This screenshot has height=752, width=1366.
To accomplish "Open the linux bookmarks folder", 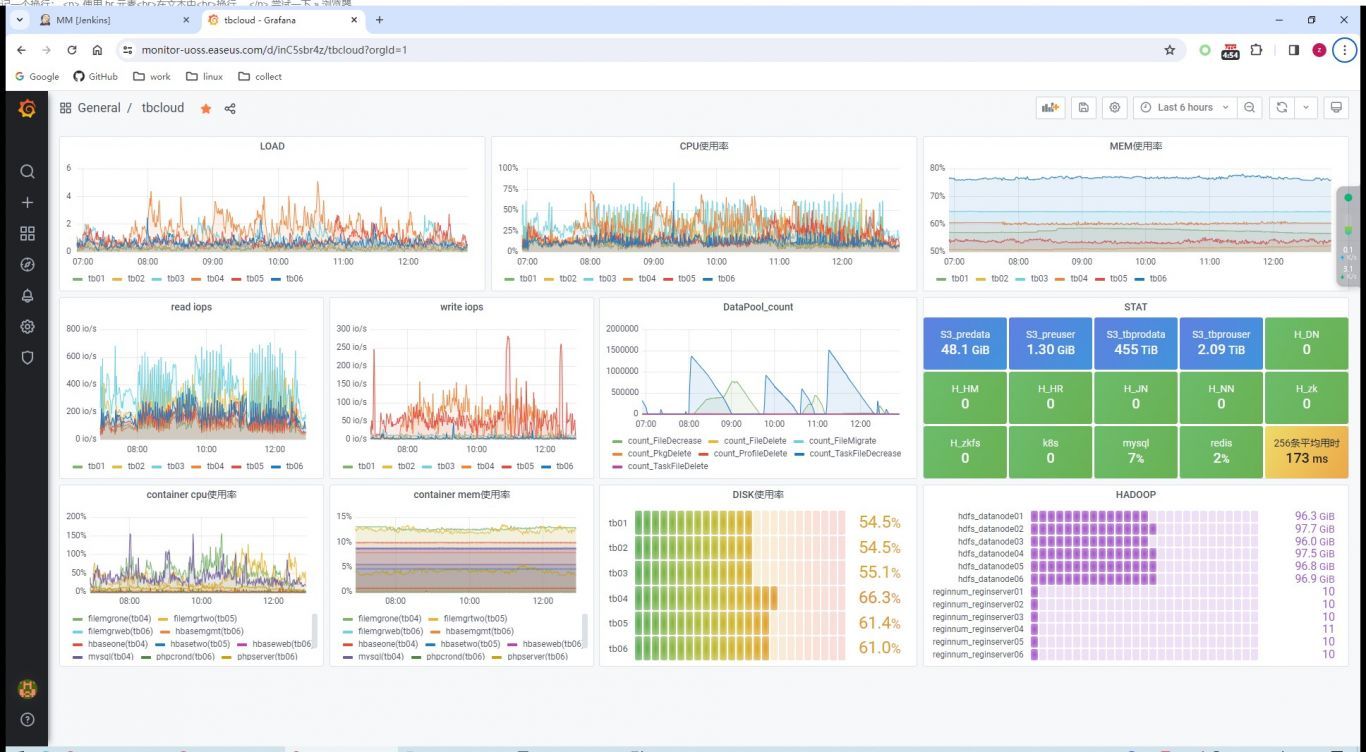I will 204,76.
